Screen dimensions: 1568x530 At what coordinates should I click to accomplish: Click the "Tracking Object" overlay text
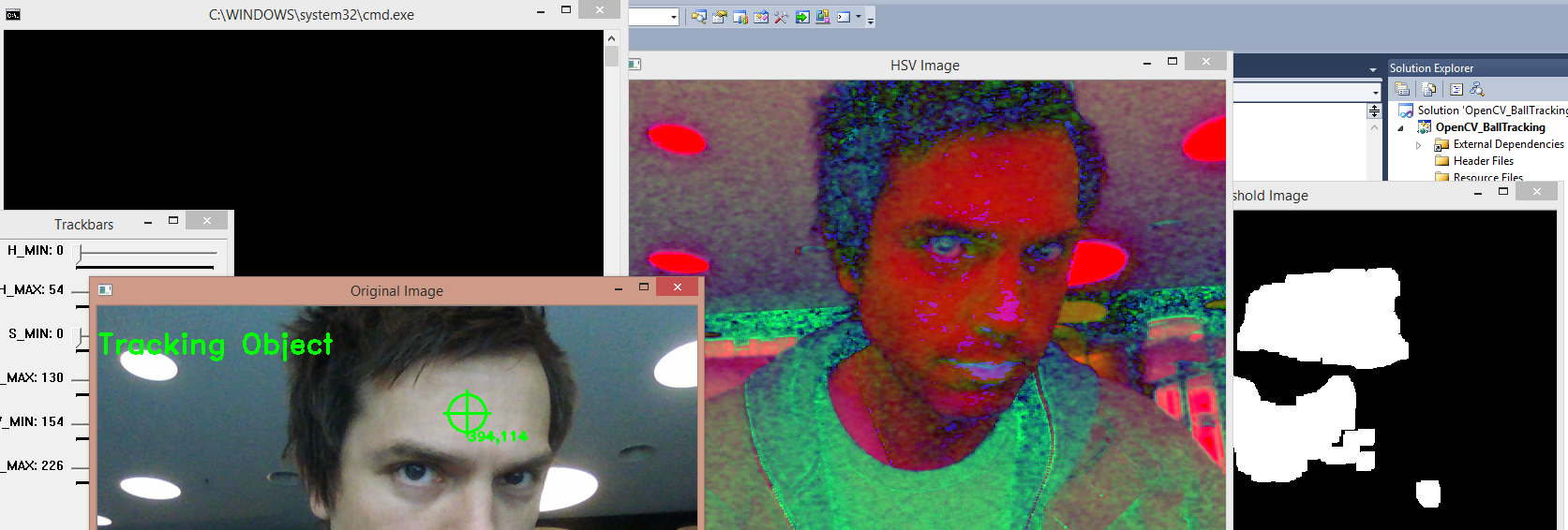216,346
